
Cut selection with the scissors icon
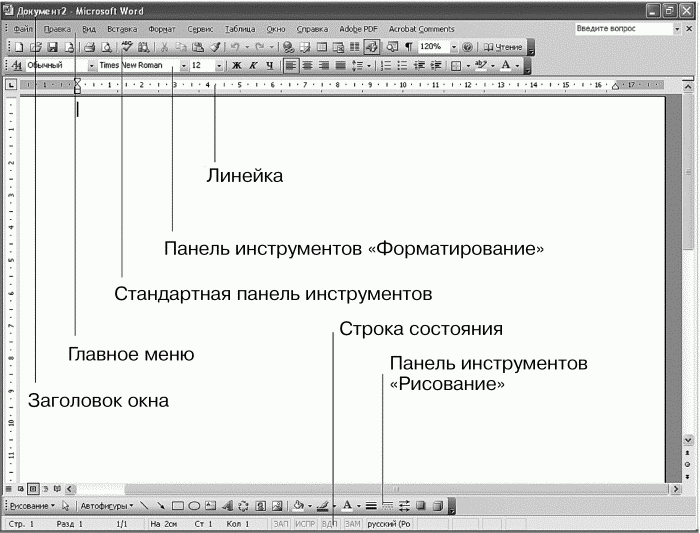[164, 47]
